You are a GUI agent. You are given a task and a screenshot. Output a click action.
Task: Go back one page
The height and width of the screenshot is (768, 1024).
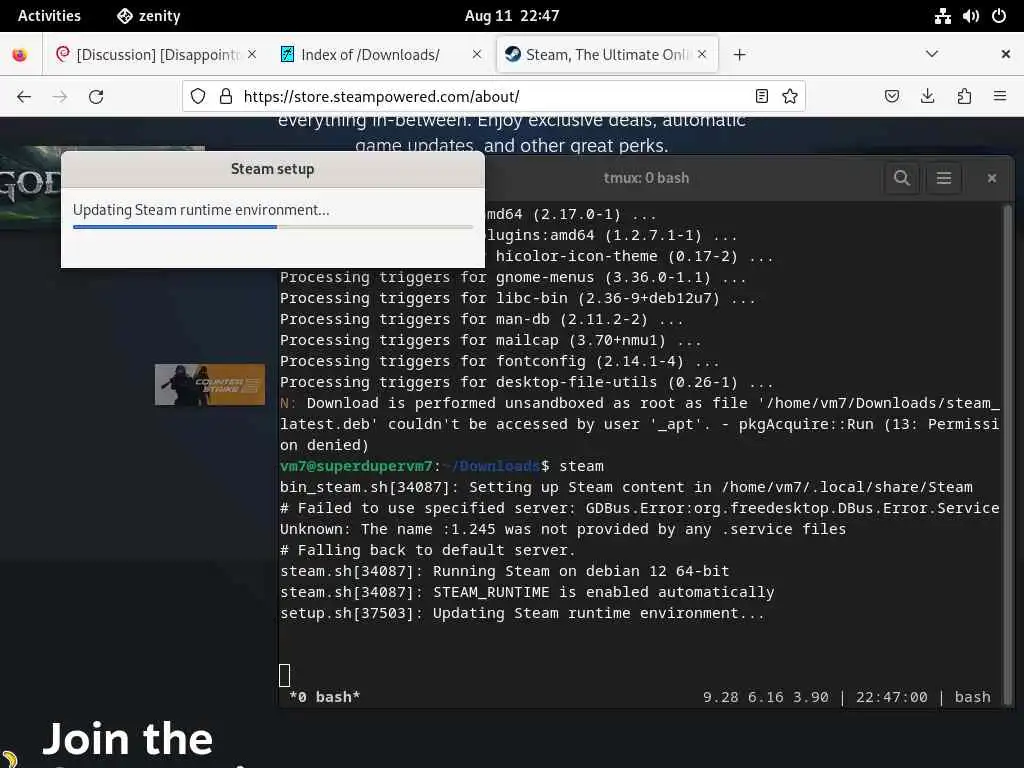click(24, 97)
